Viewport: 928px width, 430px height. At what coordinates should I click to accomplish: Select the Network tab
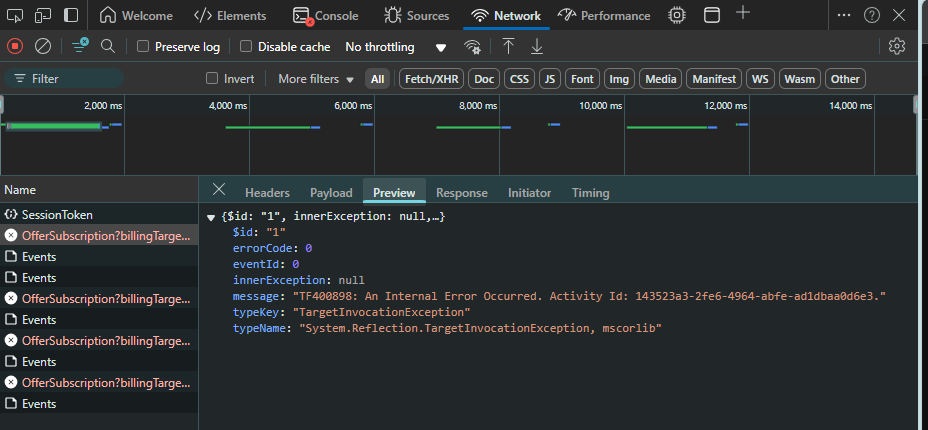pos(506,16)
